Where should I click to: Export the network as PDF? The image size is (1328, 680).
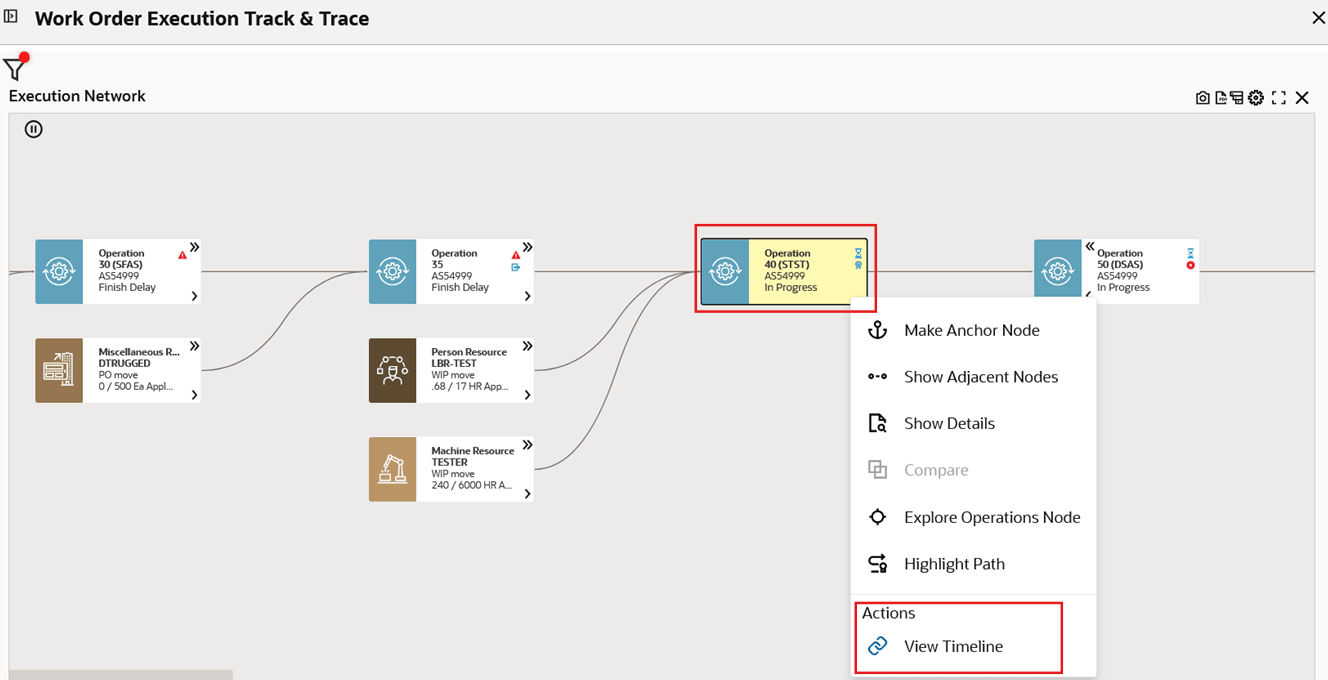point(1221,98)
